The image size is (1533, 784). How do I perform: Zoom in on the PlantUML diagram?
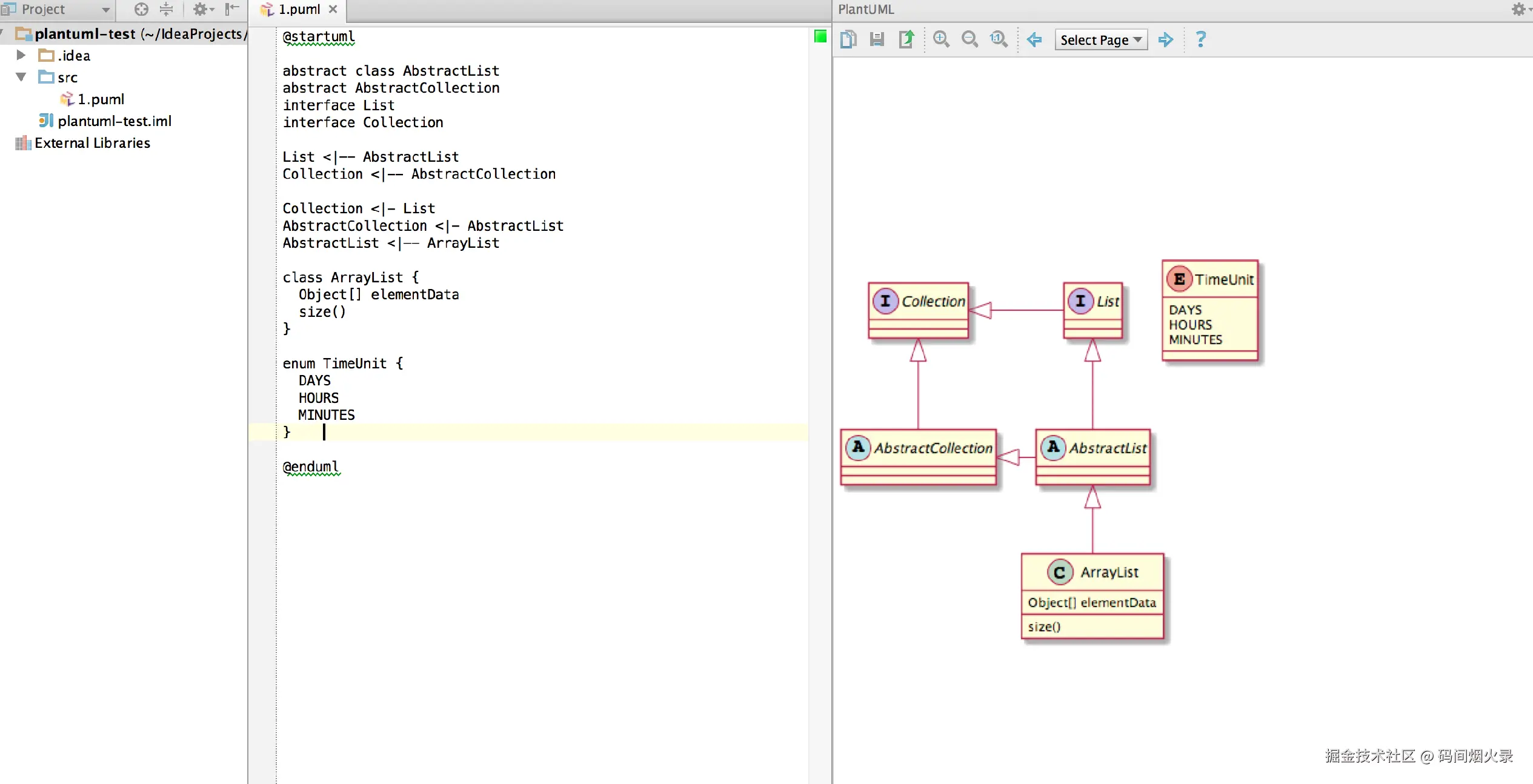(x=941, y=40)
